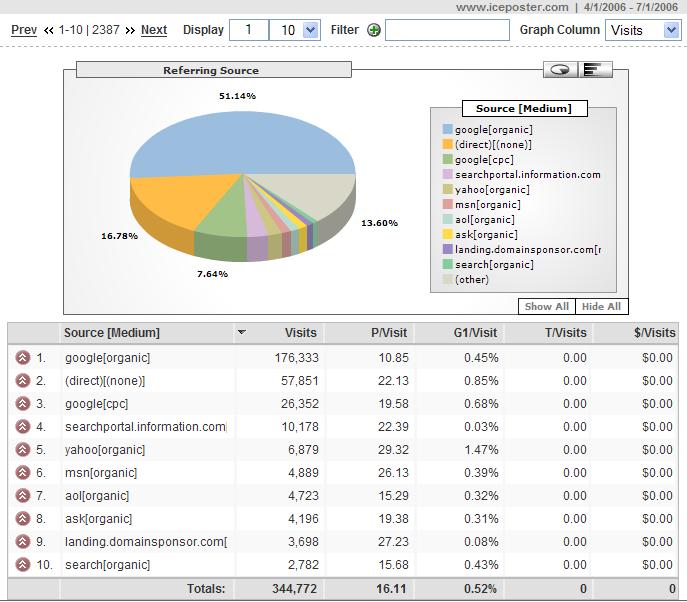Image resolution: width=687 pixels, height=602 pixels.
Task: Click the green add filter icon
Action: click(x=374, y=30)
